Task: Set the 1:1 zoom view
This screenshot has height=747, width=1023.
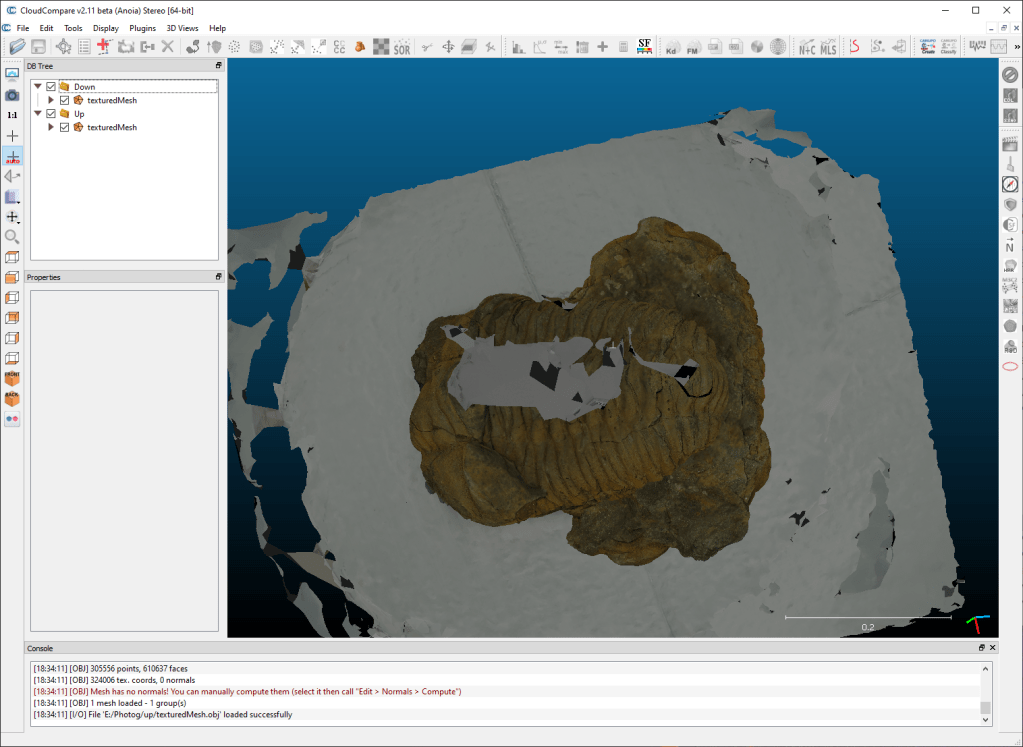Action: [x=12, y=115]
